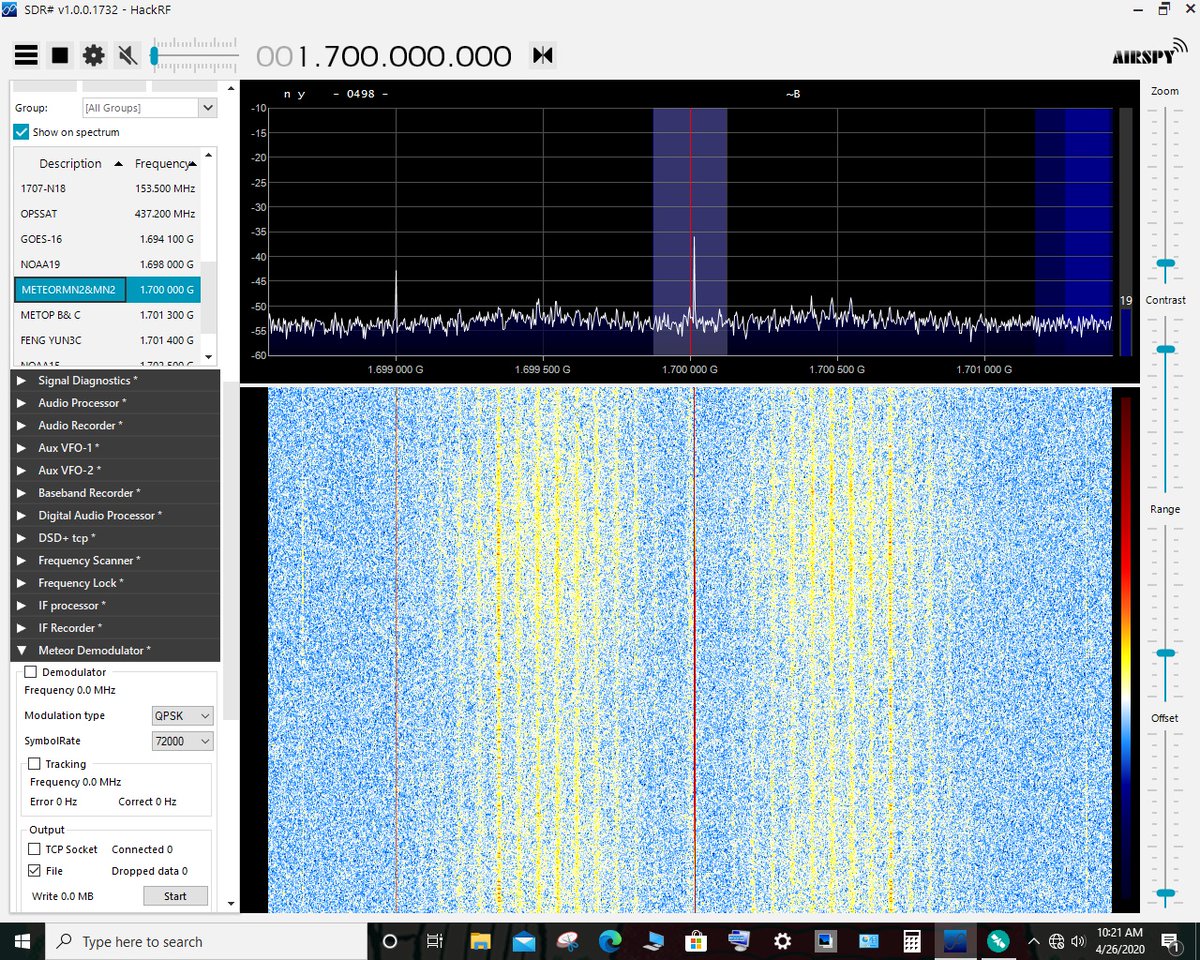Open the notification center icon
Screen dimensions: 1200x960
click(1169, 941)
